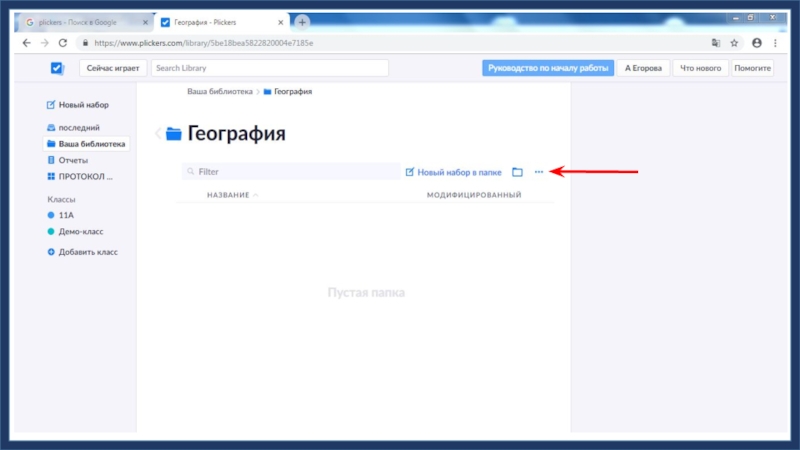The image size is (800, 450).
Task: Sort by Модифицированный column header
Action: coord(474,195)
